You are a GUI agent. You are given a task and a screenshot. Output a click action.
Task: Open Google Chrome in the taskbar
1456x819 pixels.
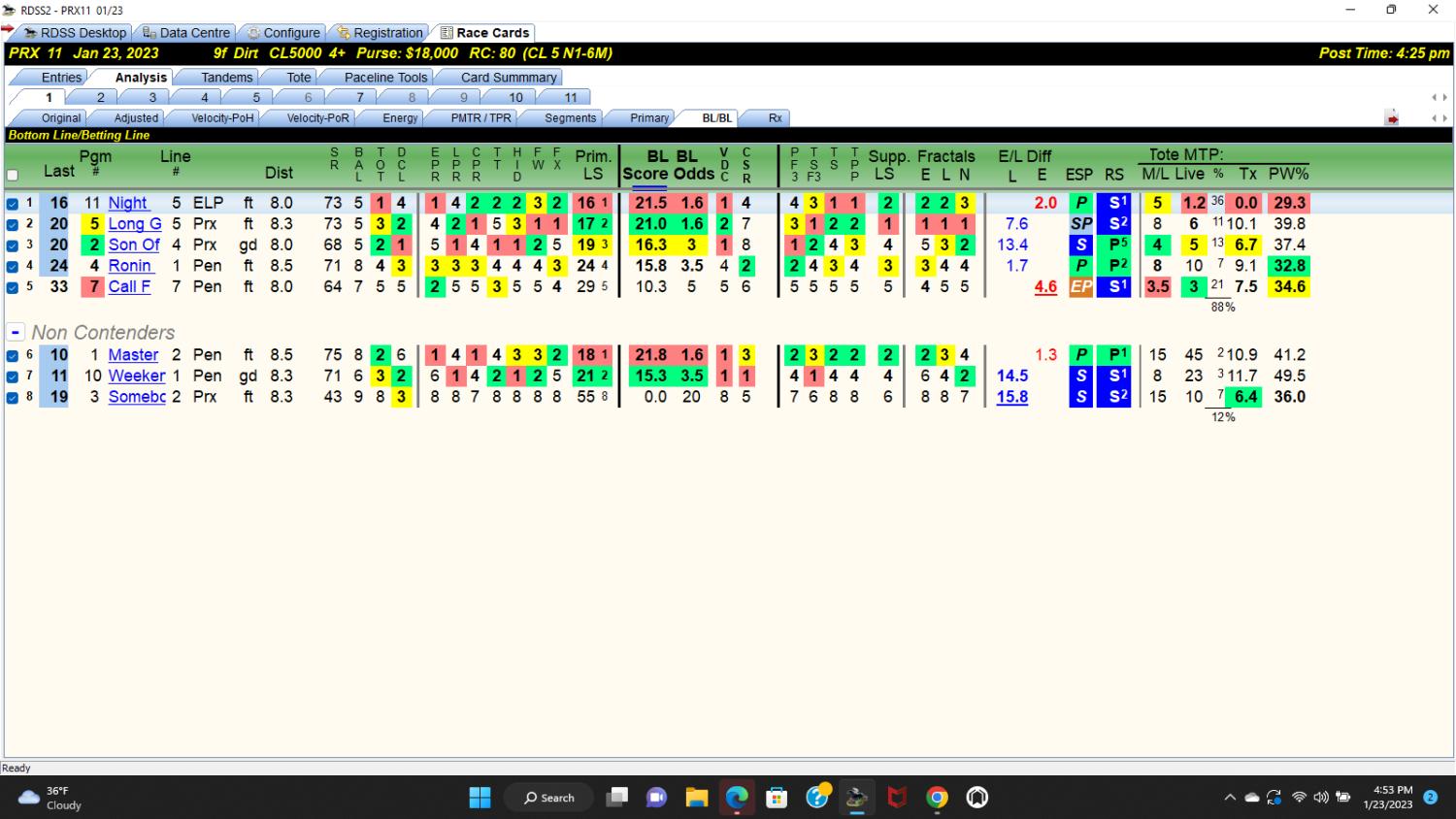point(937,798)
